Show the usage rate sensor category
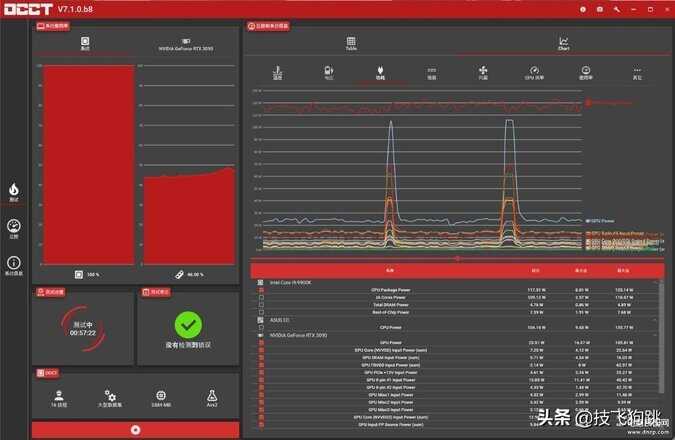The width and height of the screenshot is (675, 440). point(586,72)
